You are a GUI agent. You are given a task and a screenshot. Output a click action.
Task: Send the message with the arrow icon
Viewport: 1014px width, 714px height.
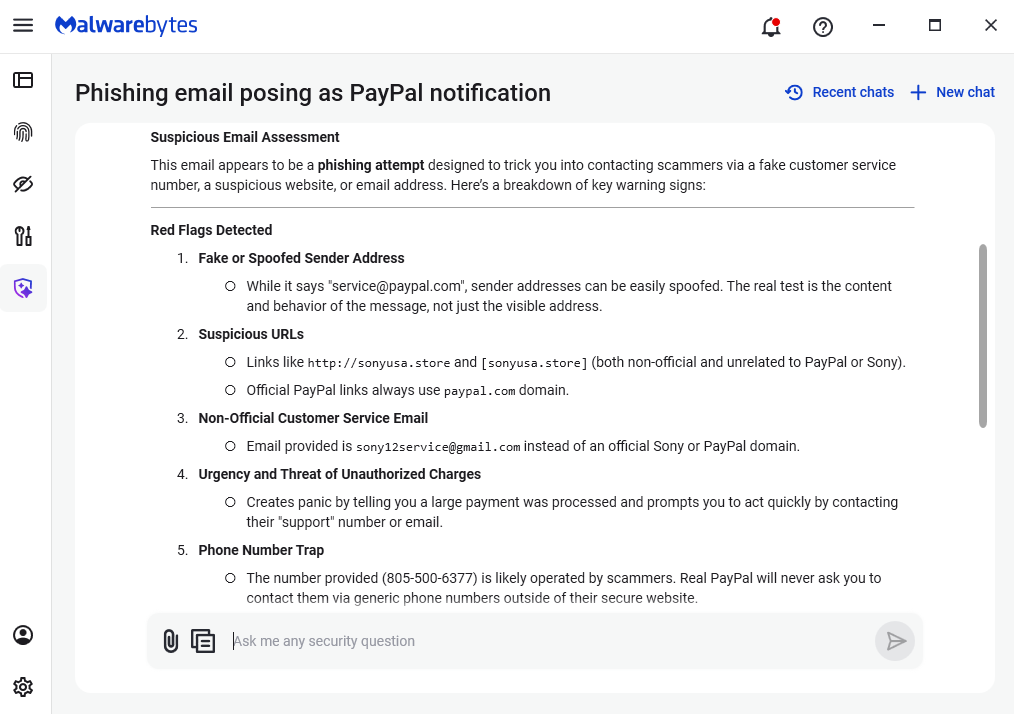pos(895,641)
